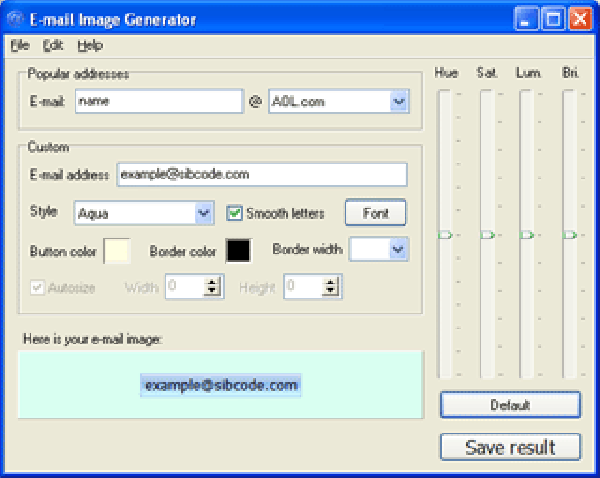Open the File menu
Viewport: 600px width, 478px height.
[x=20, y=46]
